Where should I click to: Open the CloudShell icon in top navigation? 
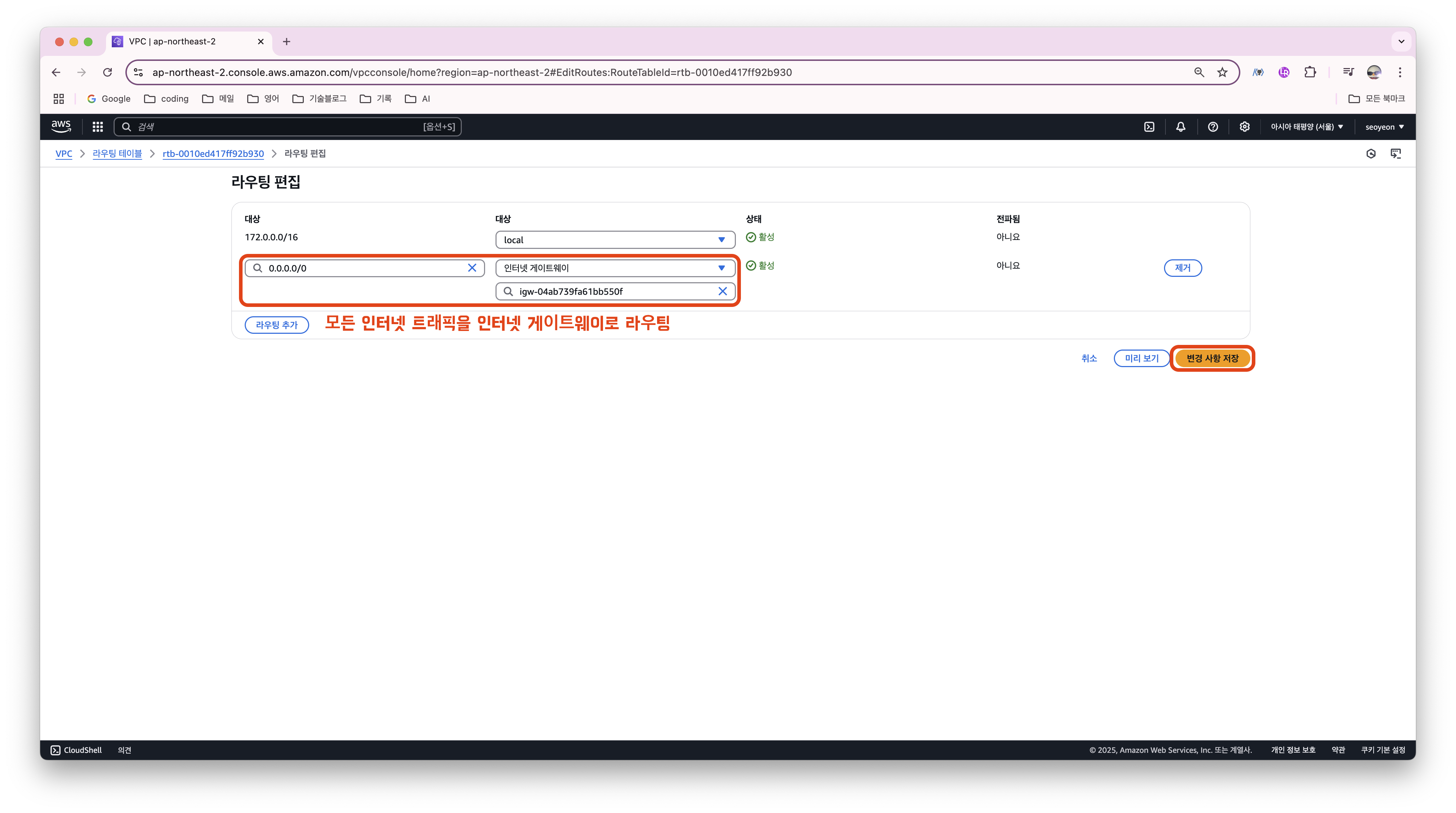coord(1149,126)
